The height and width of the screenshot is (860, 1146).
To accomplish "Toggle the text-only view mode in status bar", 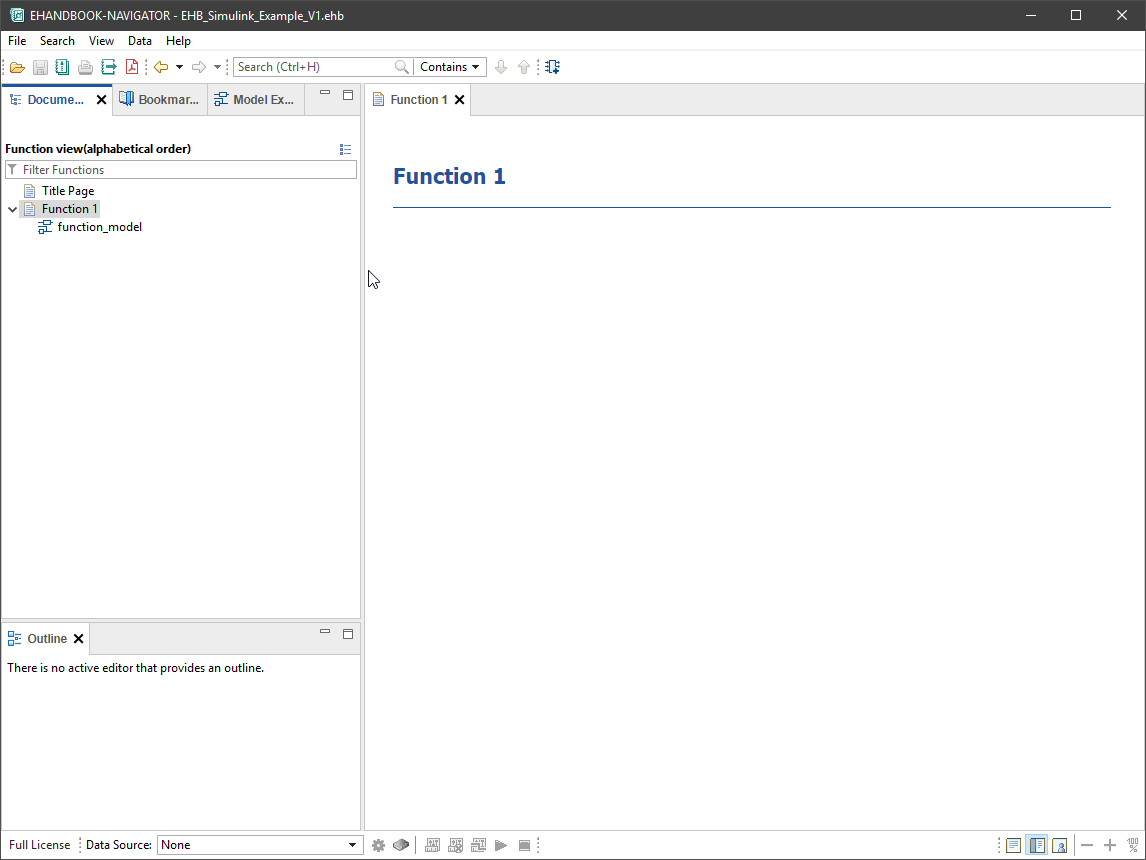I will click(1013, 845).
